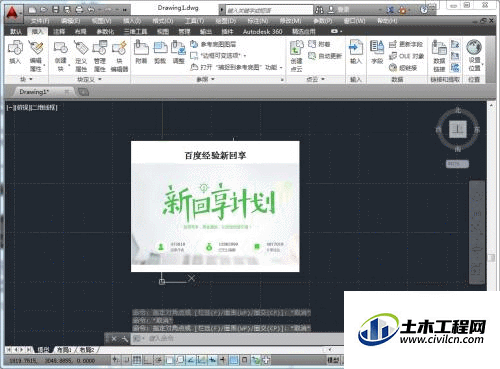Toggle Grid Display in status bar

click(x=137, y=360)
